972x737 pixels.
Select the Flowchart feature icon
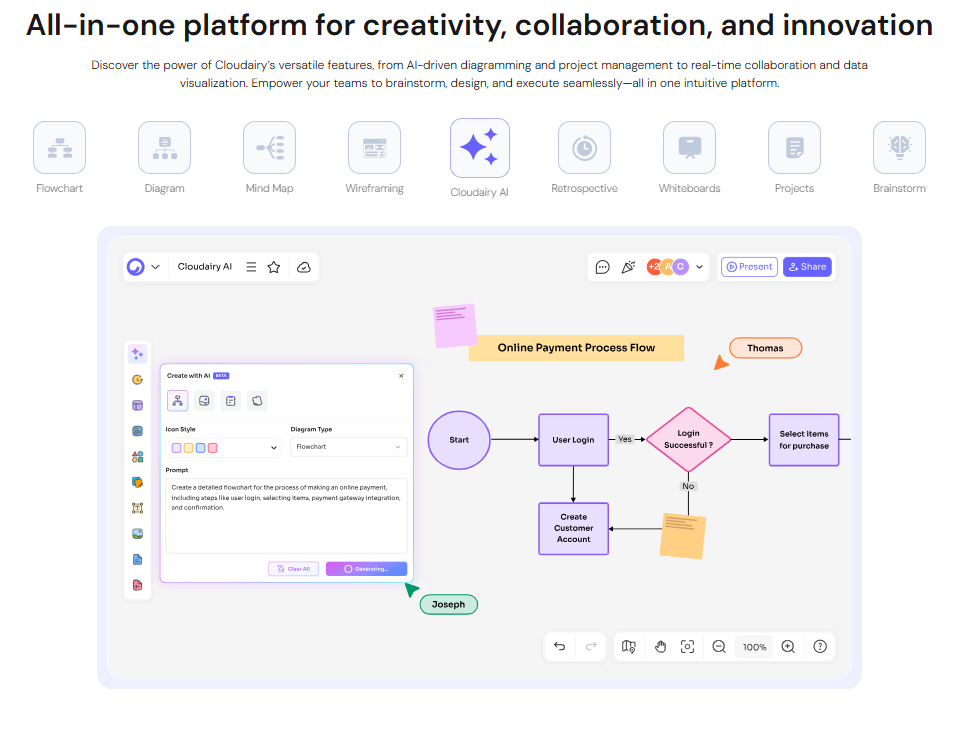click(x=60, y=148)
